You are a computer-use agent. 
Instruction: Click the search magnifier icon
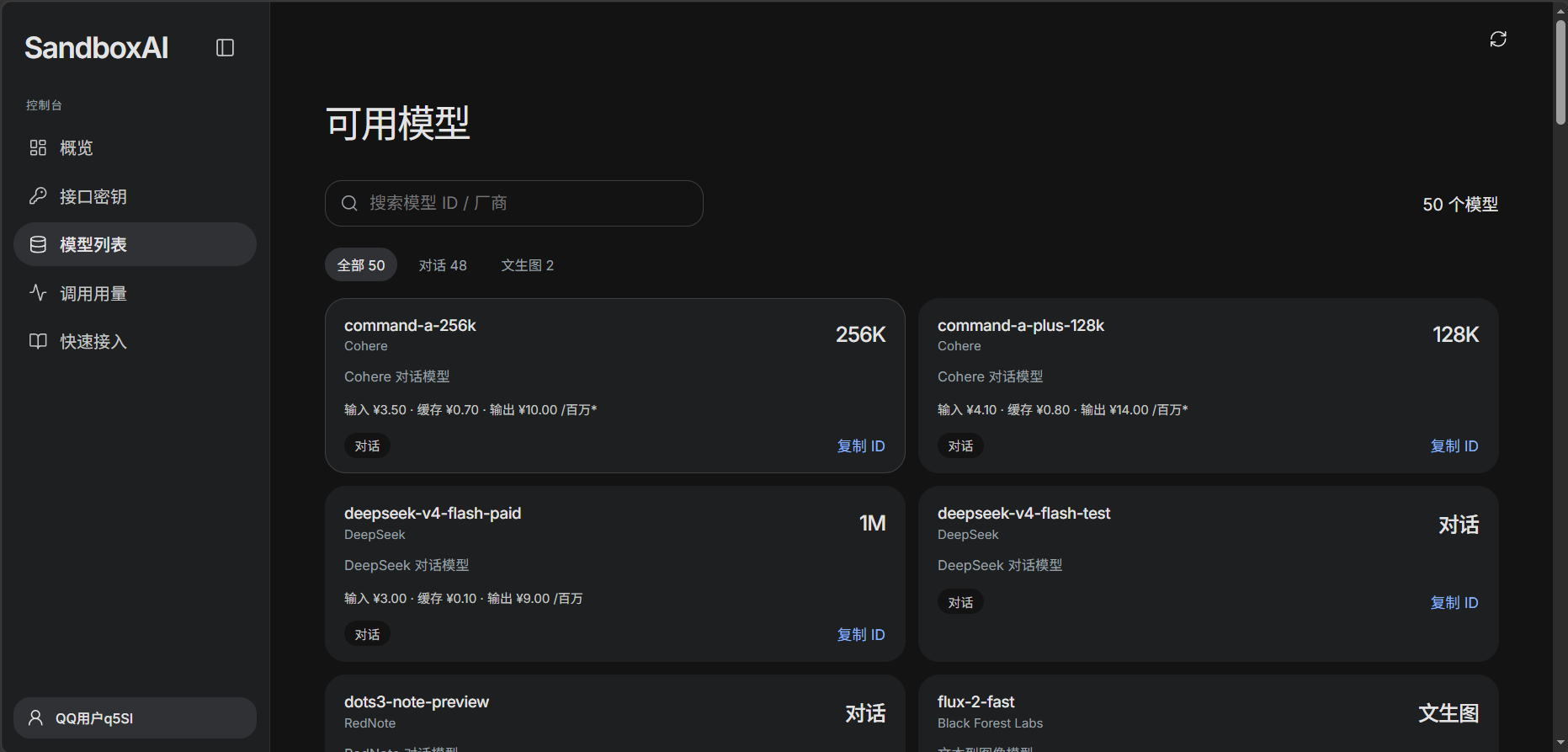pos(349,203)
